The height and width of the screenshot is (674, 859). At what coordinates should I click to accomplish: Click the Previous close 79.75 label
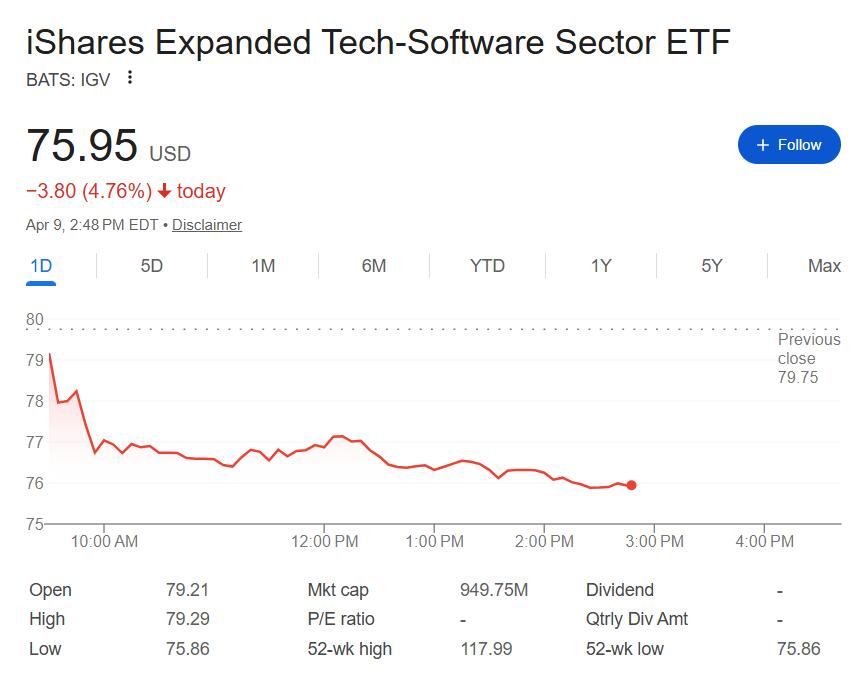(x=808, y=358)
